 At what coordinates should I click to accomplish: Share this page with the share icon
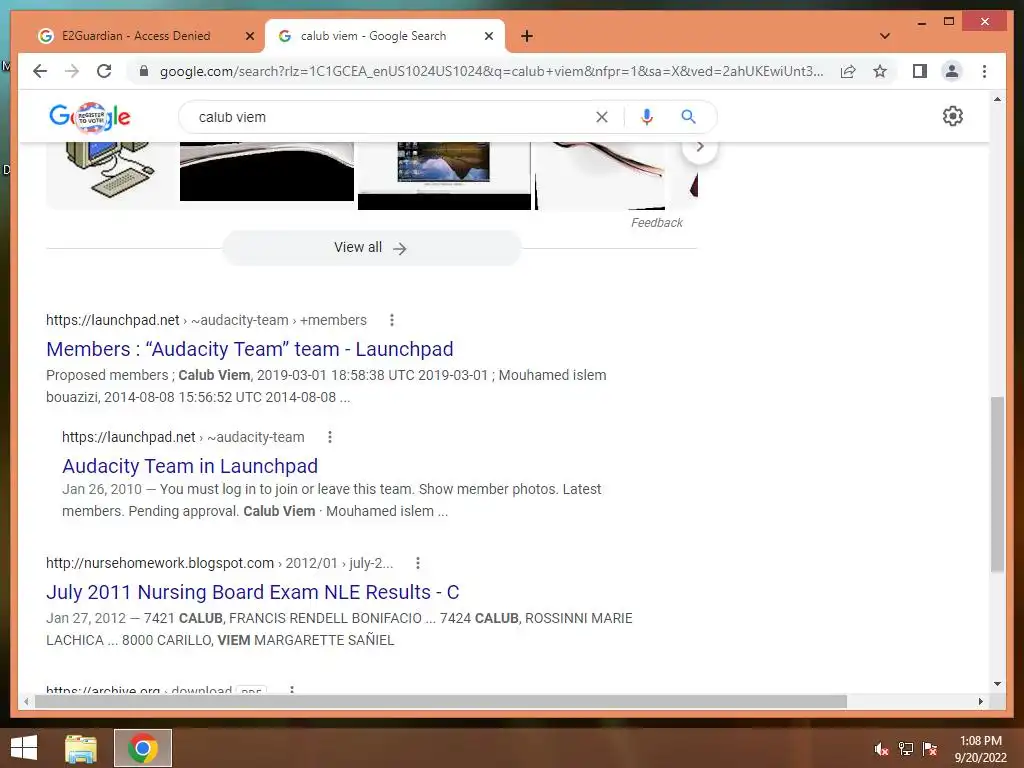coord(848,71)
